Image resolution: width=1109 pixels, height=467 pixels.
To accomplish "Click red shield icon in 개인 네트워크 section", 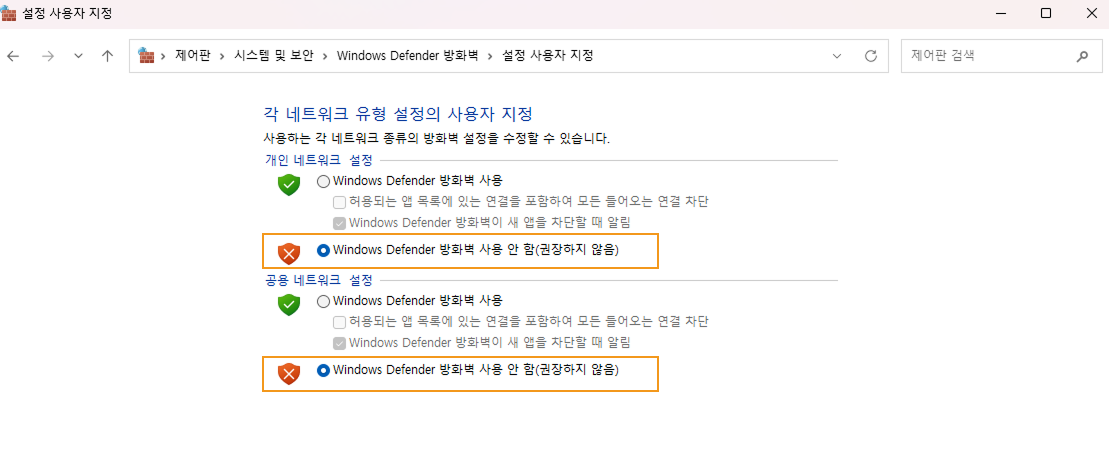I will 289,253.
